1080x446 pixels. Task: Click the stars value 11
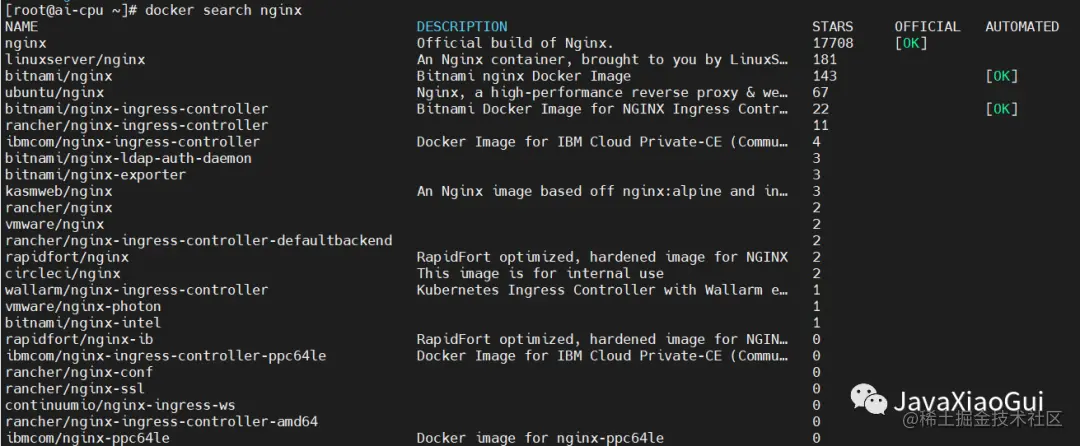820,126
